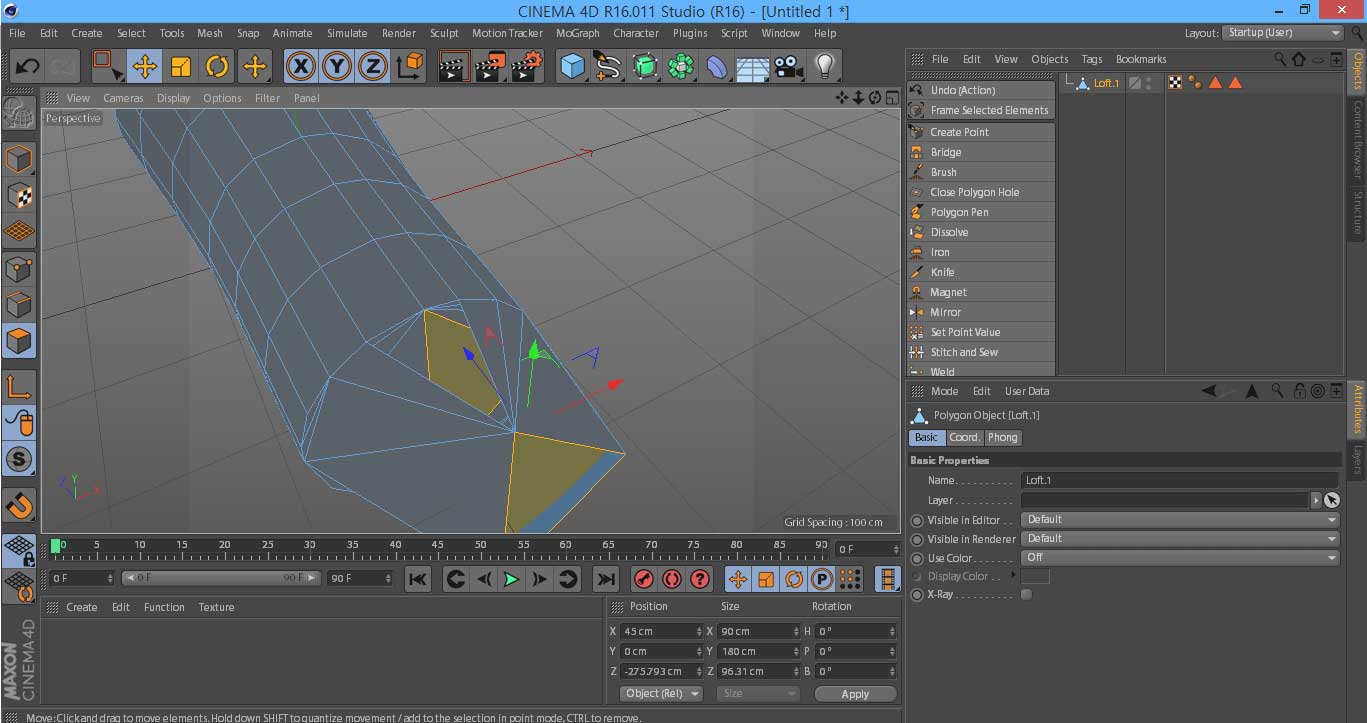Open the Mesh menu
This screenshot has width=1367, height=723.
point(210,33)
